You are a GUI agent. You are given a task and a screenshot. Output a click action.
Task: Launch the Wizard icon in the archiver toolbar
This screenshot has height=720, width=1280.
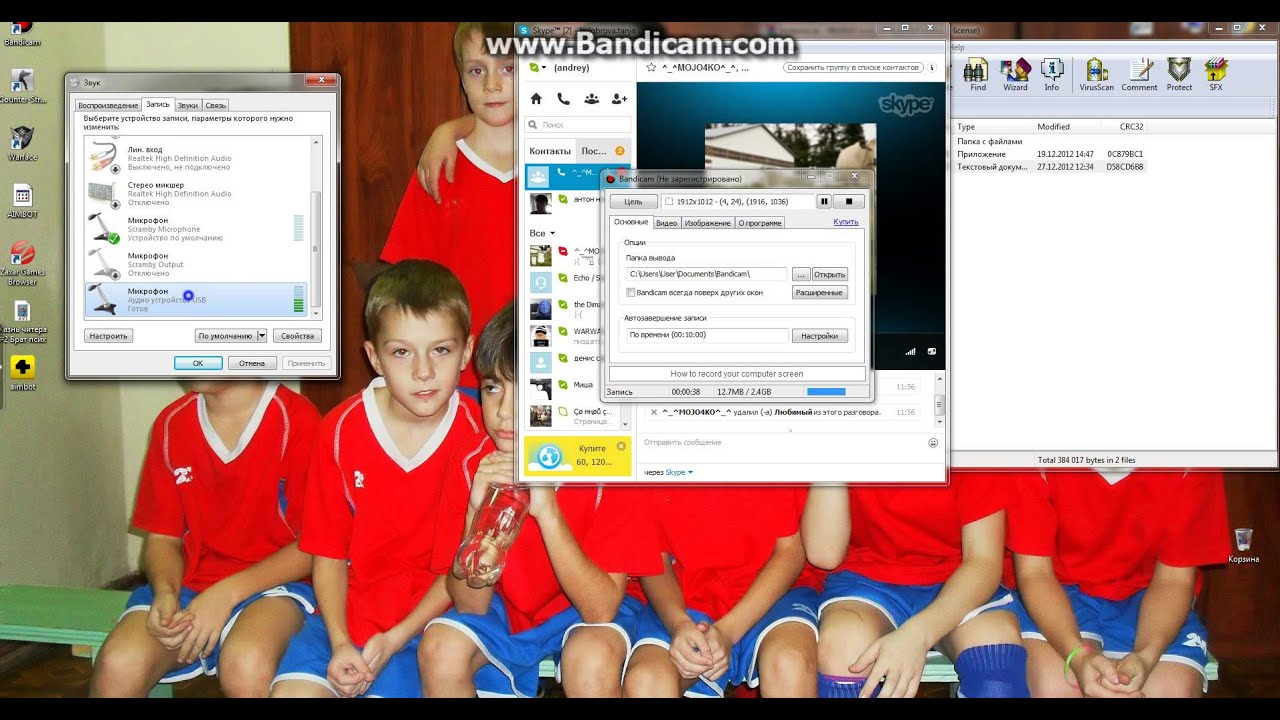coord(1015,75)
